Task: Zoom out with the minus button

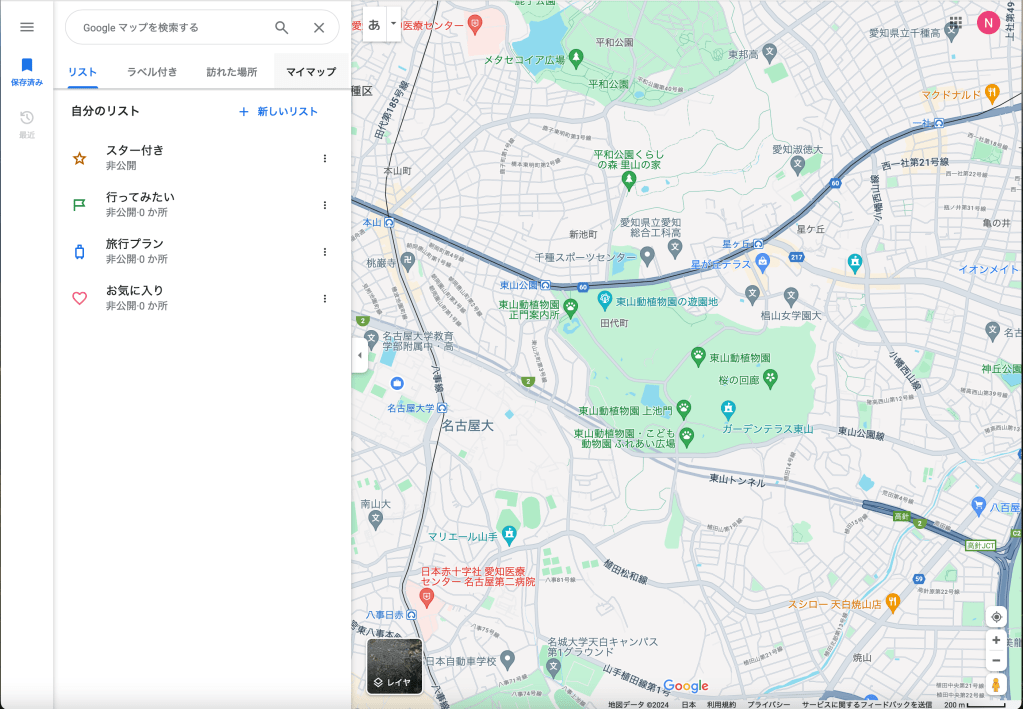Action: click(x=996, y=661)
